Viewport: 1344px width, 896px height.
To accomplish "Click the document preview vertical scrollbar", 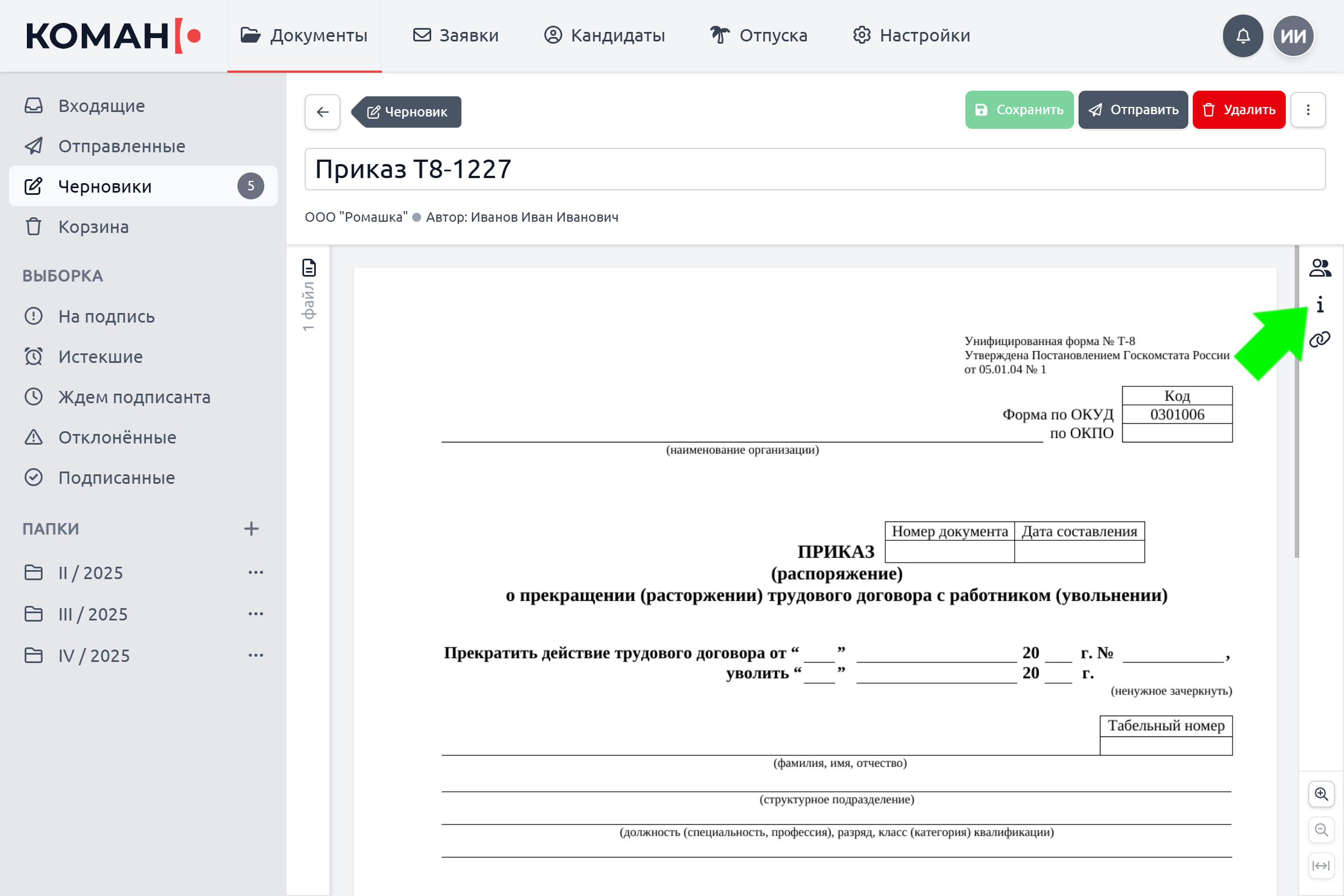I will point(1296,401).
